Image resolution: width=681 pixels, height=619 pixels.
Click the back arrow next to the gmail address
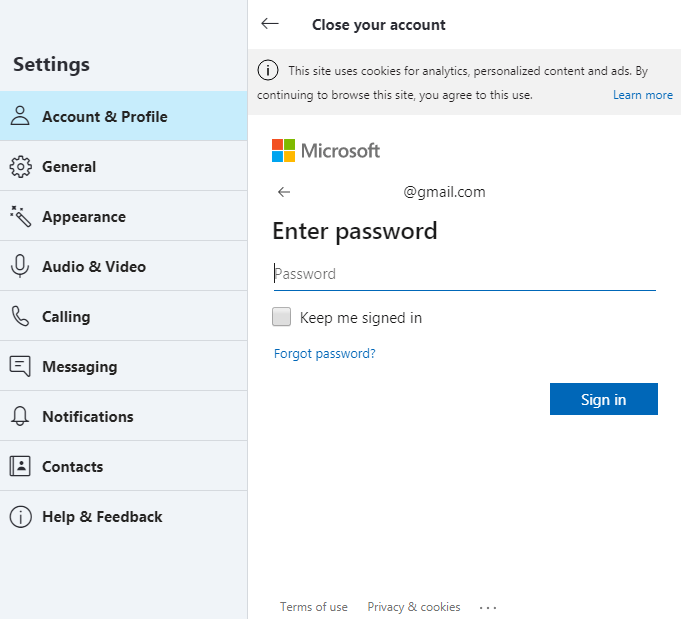[284, 192]
